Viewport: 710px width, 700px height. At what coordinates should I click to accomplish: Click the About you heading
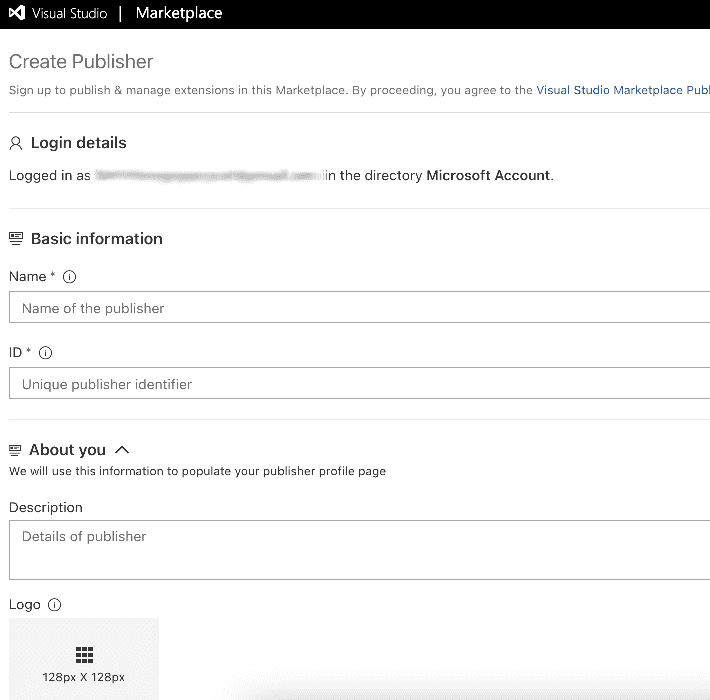67,450
